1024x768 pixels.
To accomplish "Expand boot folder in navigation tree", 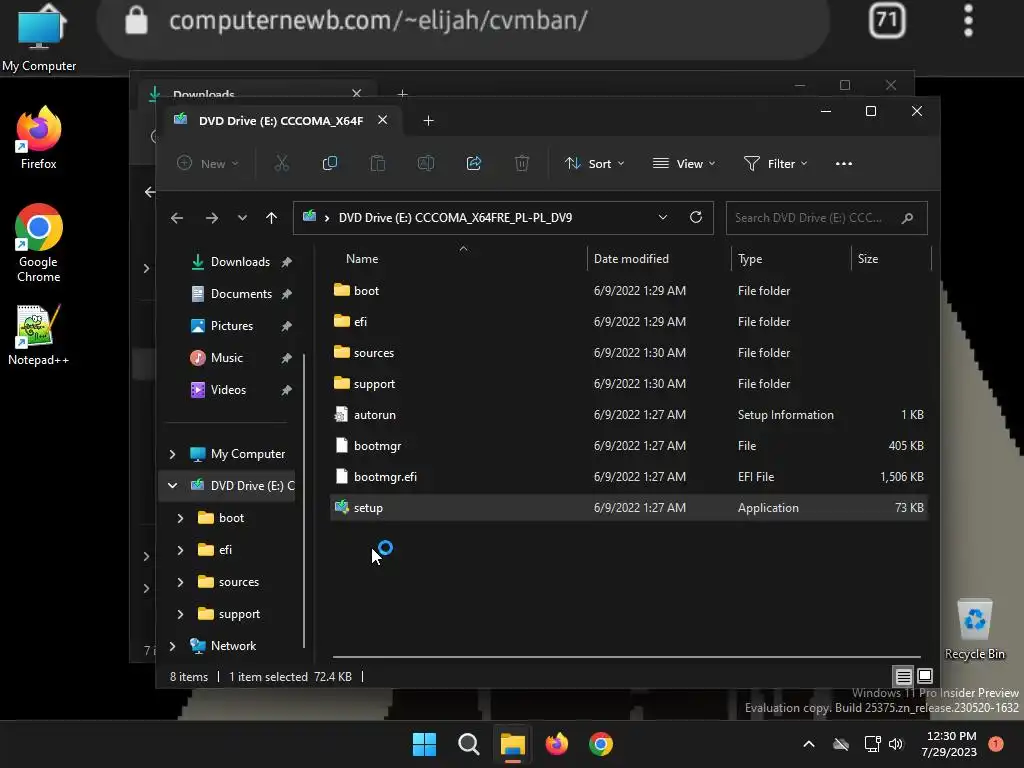I will tap(180, 518).
